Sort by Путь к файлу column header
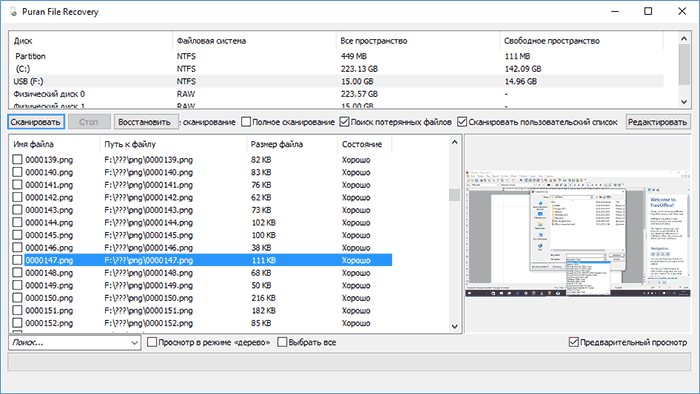The width and height of the screenshot is (700, 394). point(173,144)
